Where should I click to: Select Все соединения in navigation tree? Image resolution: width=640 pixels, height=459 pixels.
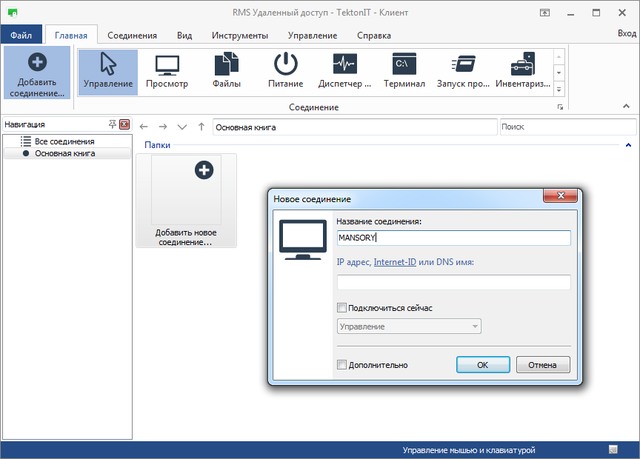(64, 142)
